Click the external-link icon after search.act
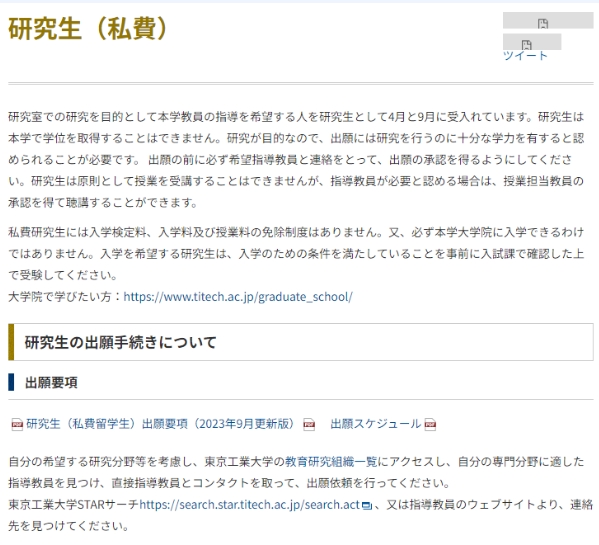 click(x=367, y=506)
